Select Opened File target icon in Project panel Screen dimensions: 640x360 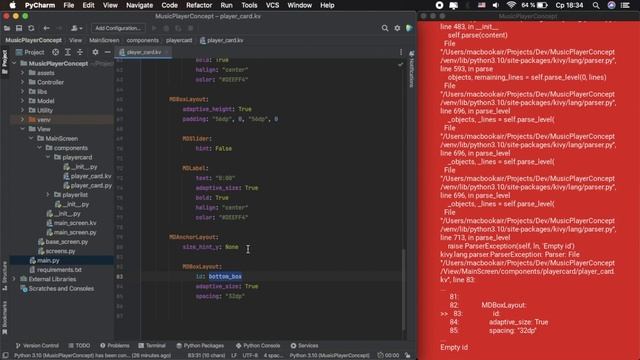56,52
